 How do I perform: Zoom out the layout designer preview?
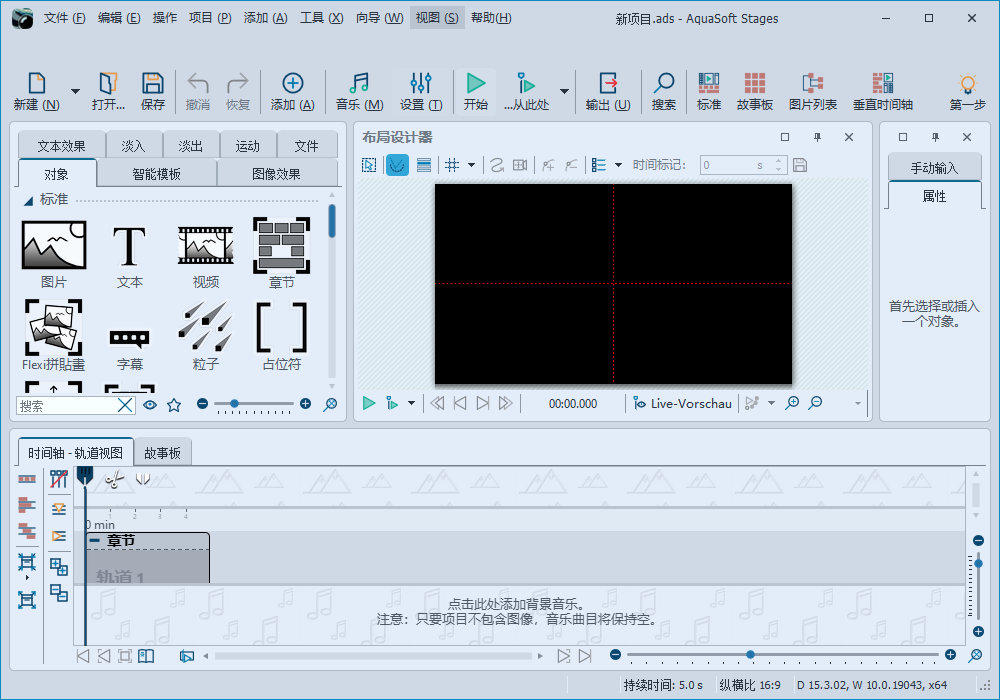pyautogui.click(x=815, y=403)
